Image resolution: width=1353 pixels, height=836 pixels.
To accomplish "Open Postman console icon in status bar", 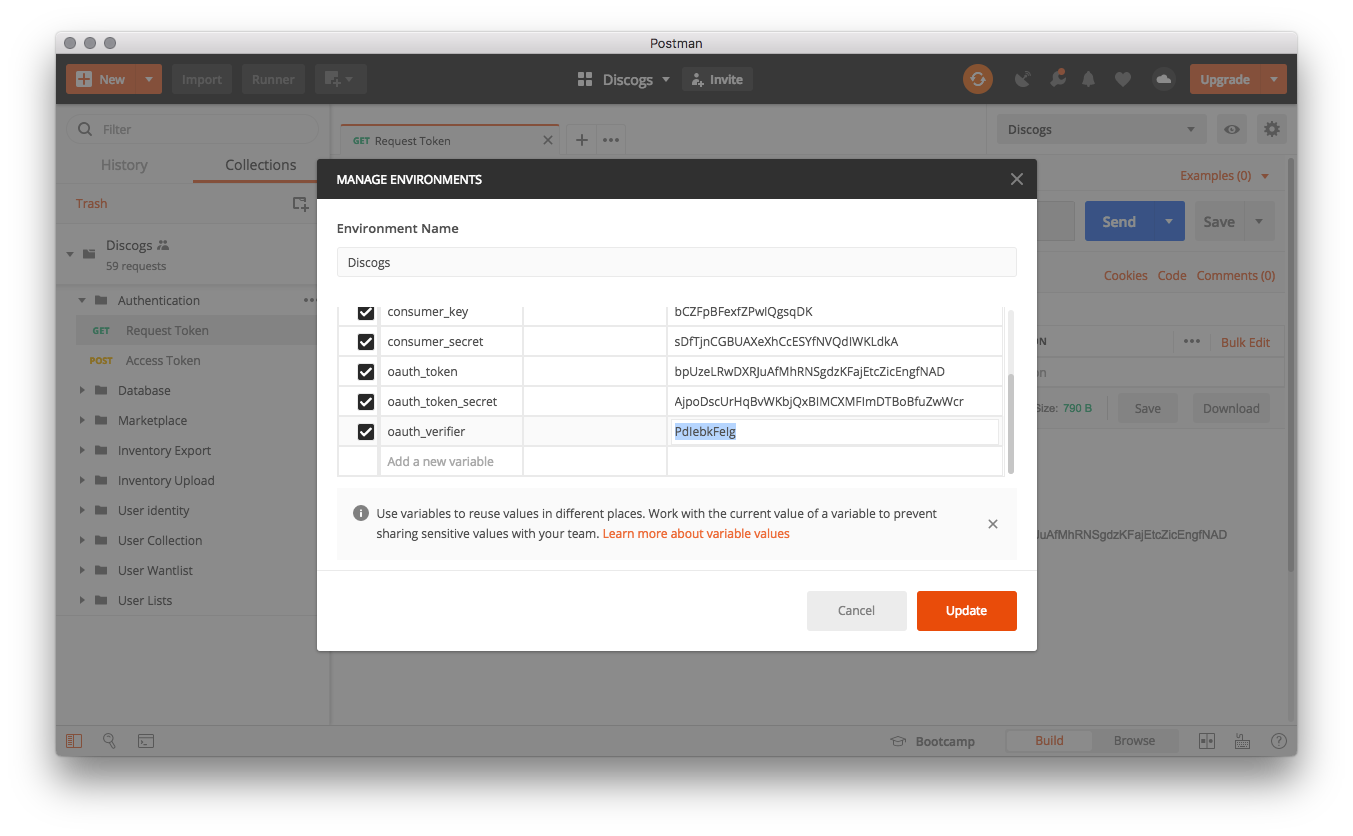I will coord(146,741).
